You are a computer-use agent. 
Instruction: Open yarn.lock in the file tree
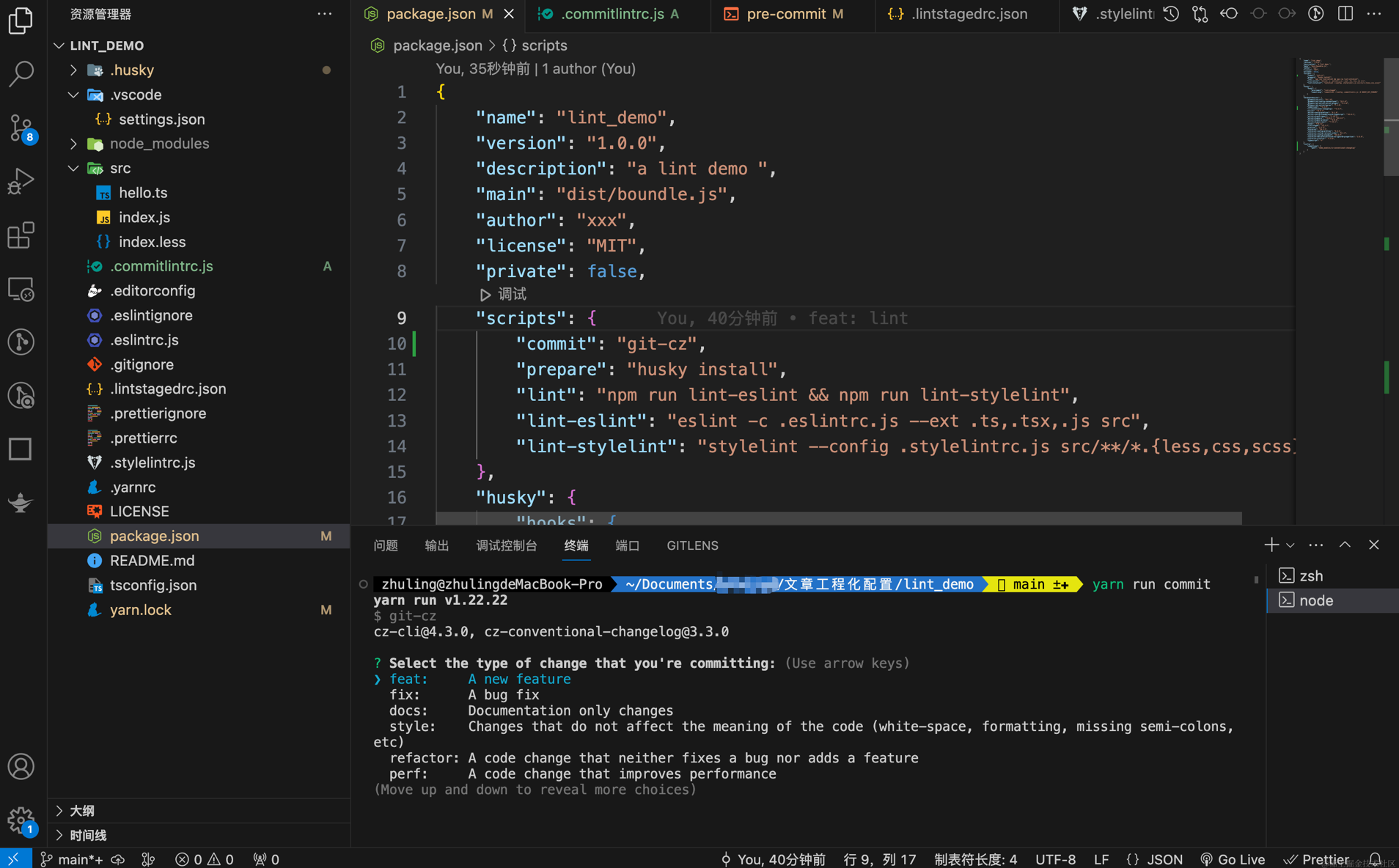point(199,610)
